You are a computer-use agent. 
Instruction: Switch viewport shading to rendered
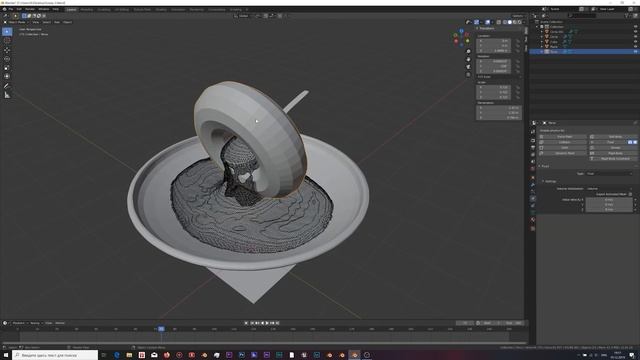pyautogui.click(x=520, y=22)
